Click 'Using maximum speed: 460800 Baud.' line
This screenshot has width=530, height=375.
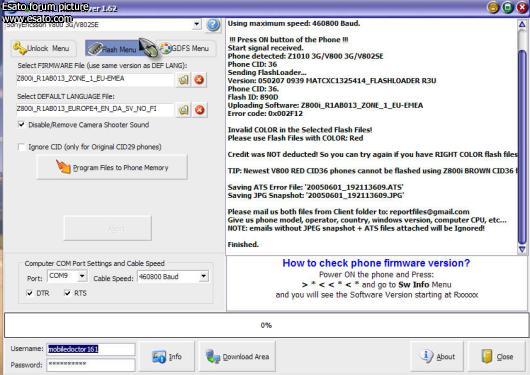pyautogui.click(x=294, y=24)
